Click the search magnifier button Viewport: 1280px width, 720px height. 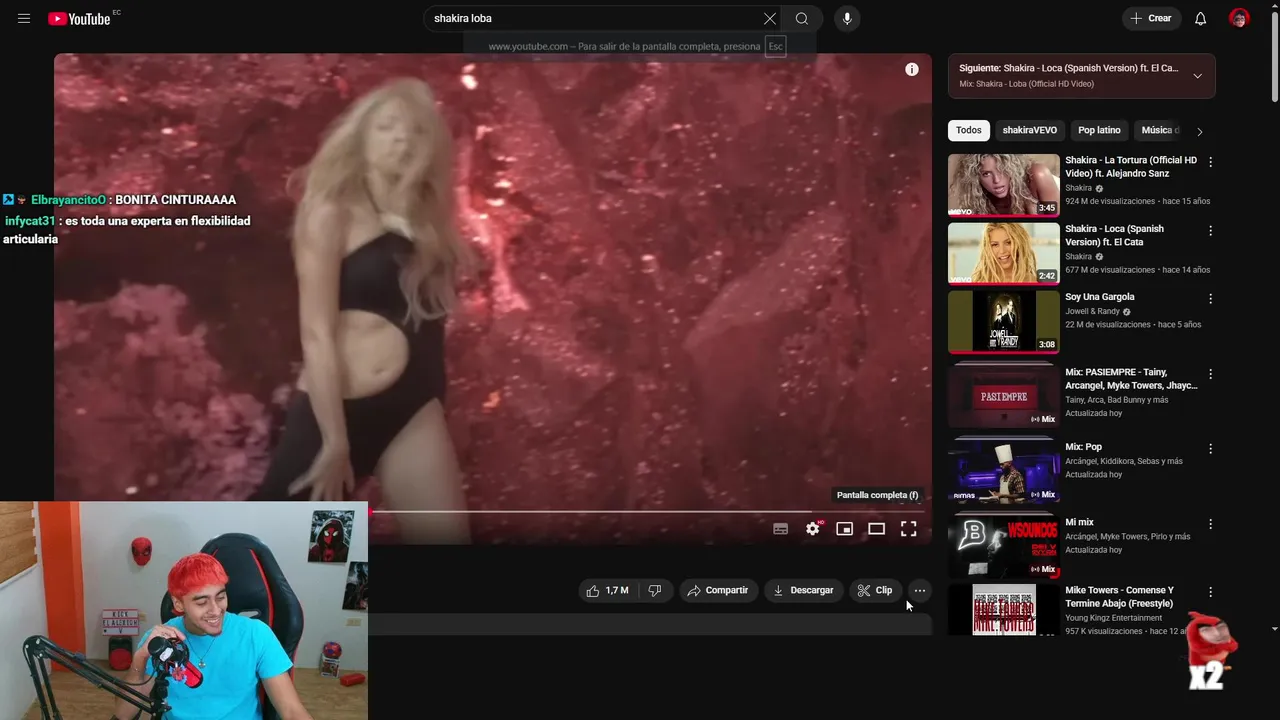point(802,19)
